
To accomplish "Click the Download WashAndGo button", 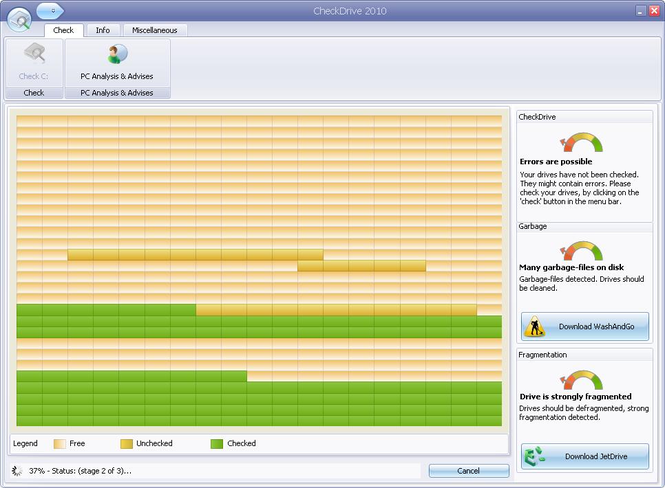I will click(585, 326).
